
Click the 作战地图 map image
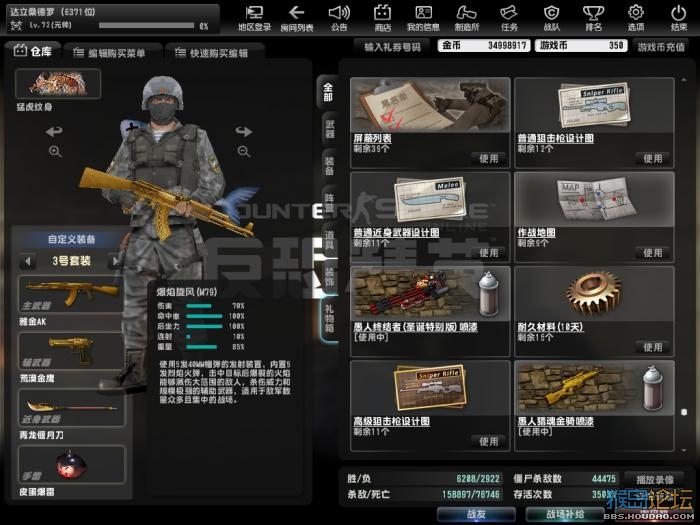[594, 200]
